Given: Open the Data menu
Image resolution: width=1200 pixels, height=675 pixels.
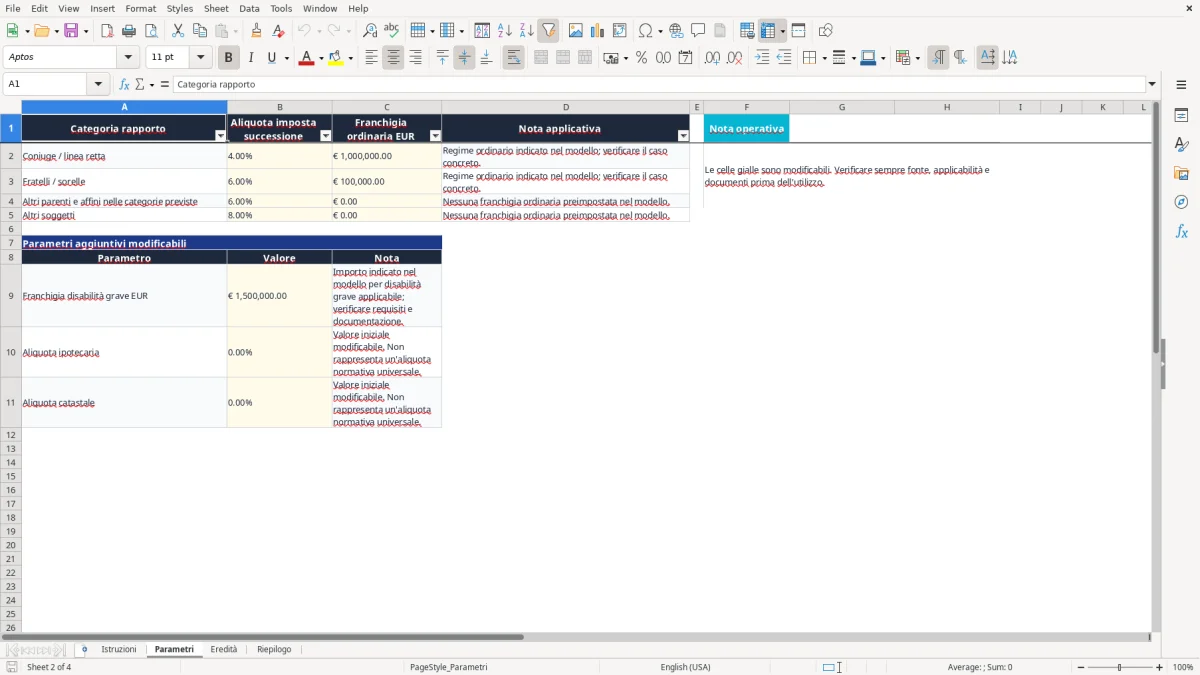Looking at the screenshot, I should 249,8.
